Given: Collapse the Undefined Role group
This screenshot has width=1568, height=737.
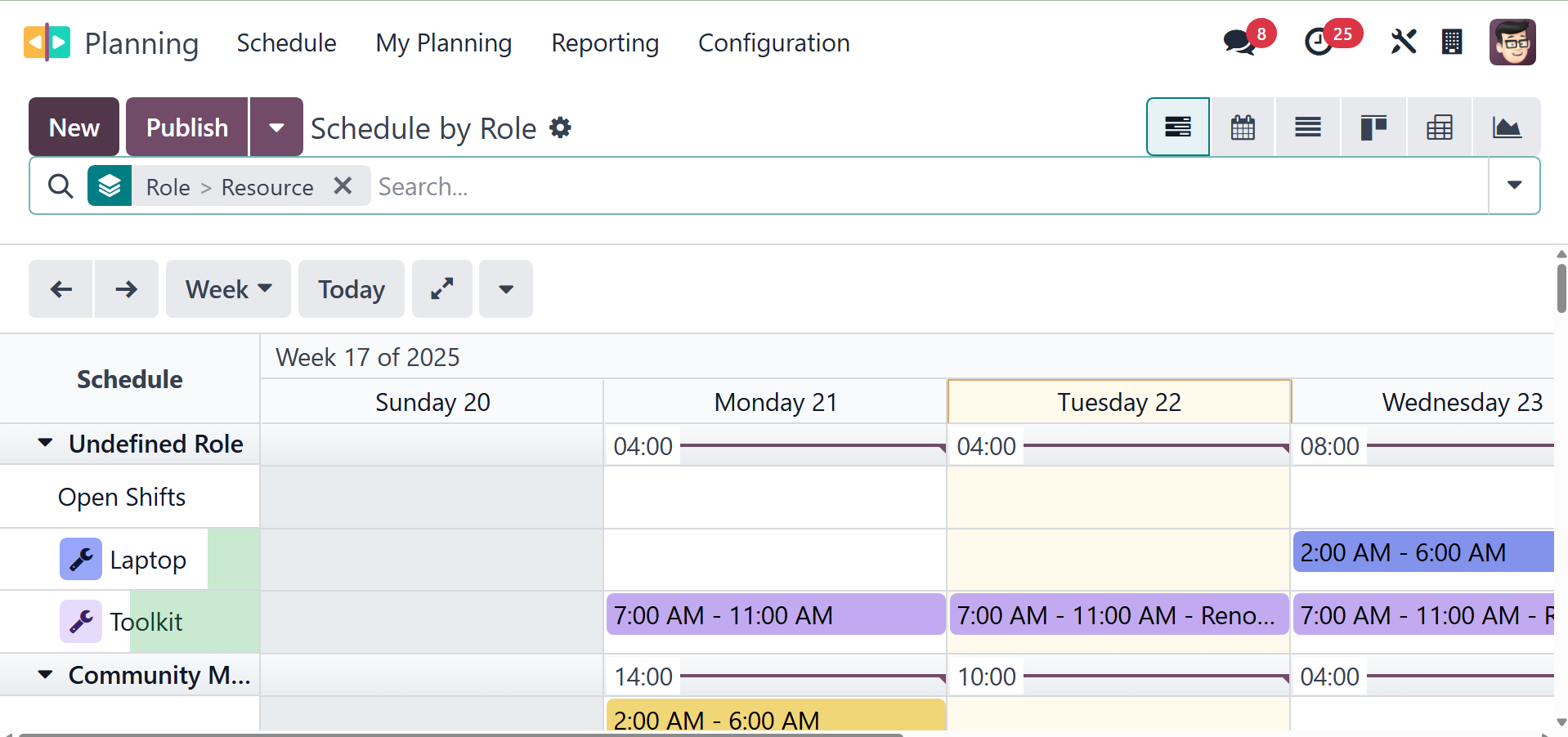Looking at the screenshot, I should (x=46, y=444).
